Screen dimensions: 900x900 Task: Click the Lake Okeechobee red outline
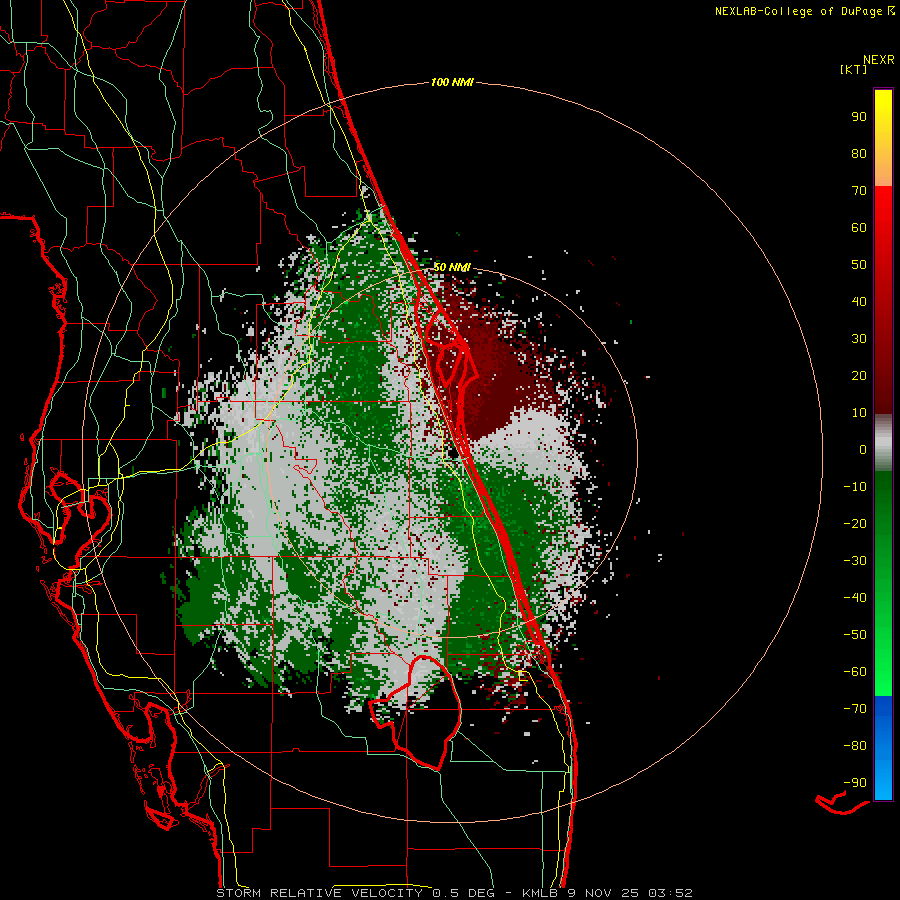(416, 712)
